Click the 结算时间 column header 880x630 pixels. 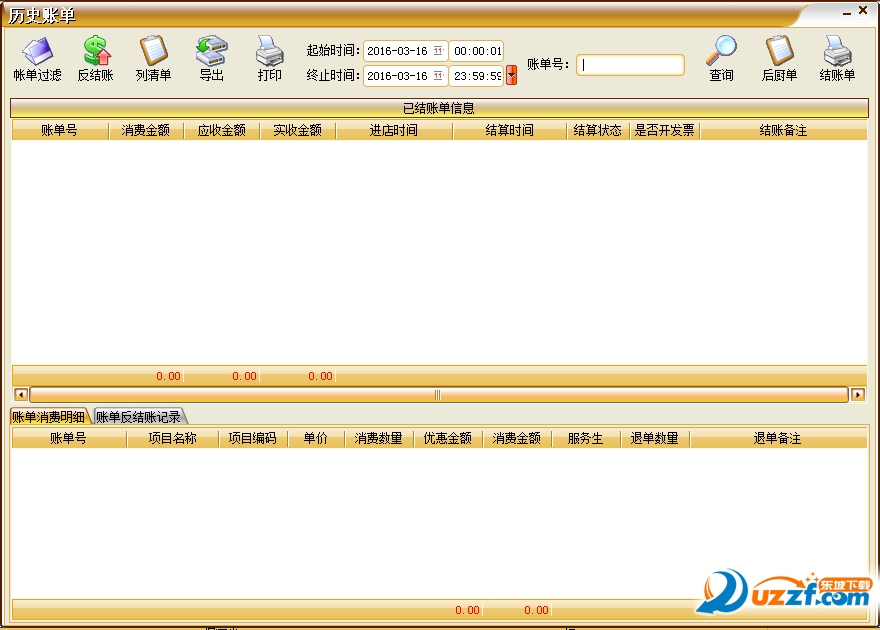coord(510,130)
